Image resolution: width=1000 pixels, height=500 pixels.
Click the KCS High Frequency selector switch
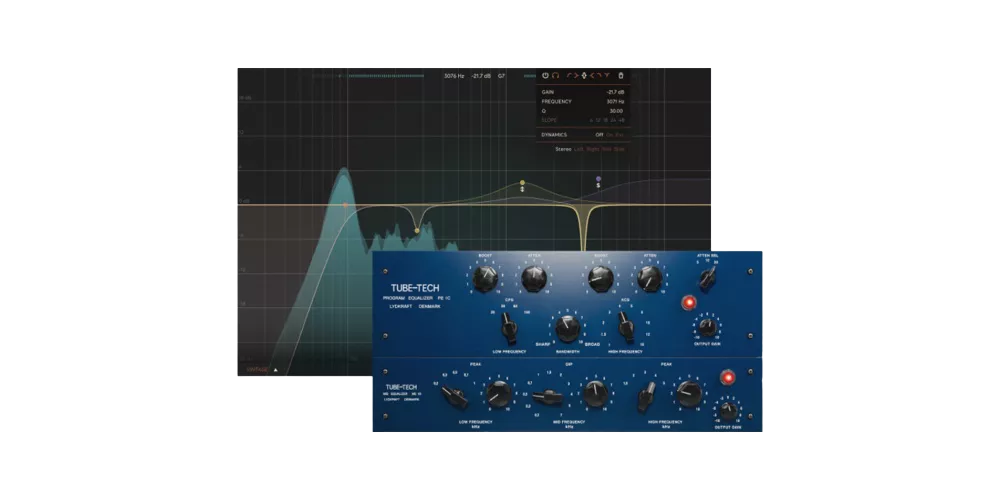[625, 330]
